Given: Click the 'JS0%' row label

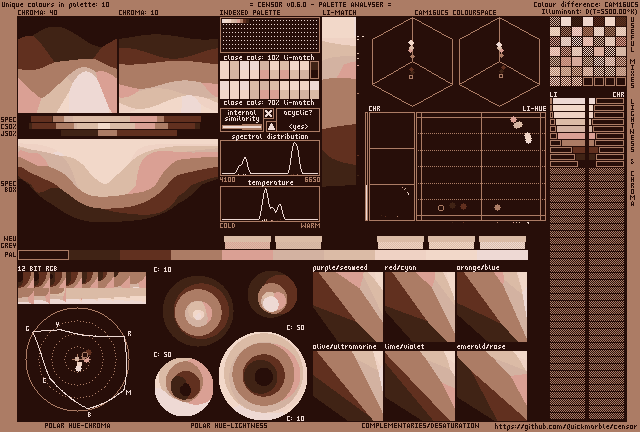Looking at the screenshot, I should tap(9, 134).
